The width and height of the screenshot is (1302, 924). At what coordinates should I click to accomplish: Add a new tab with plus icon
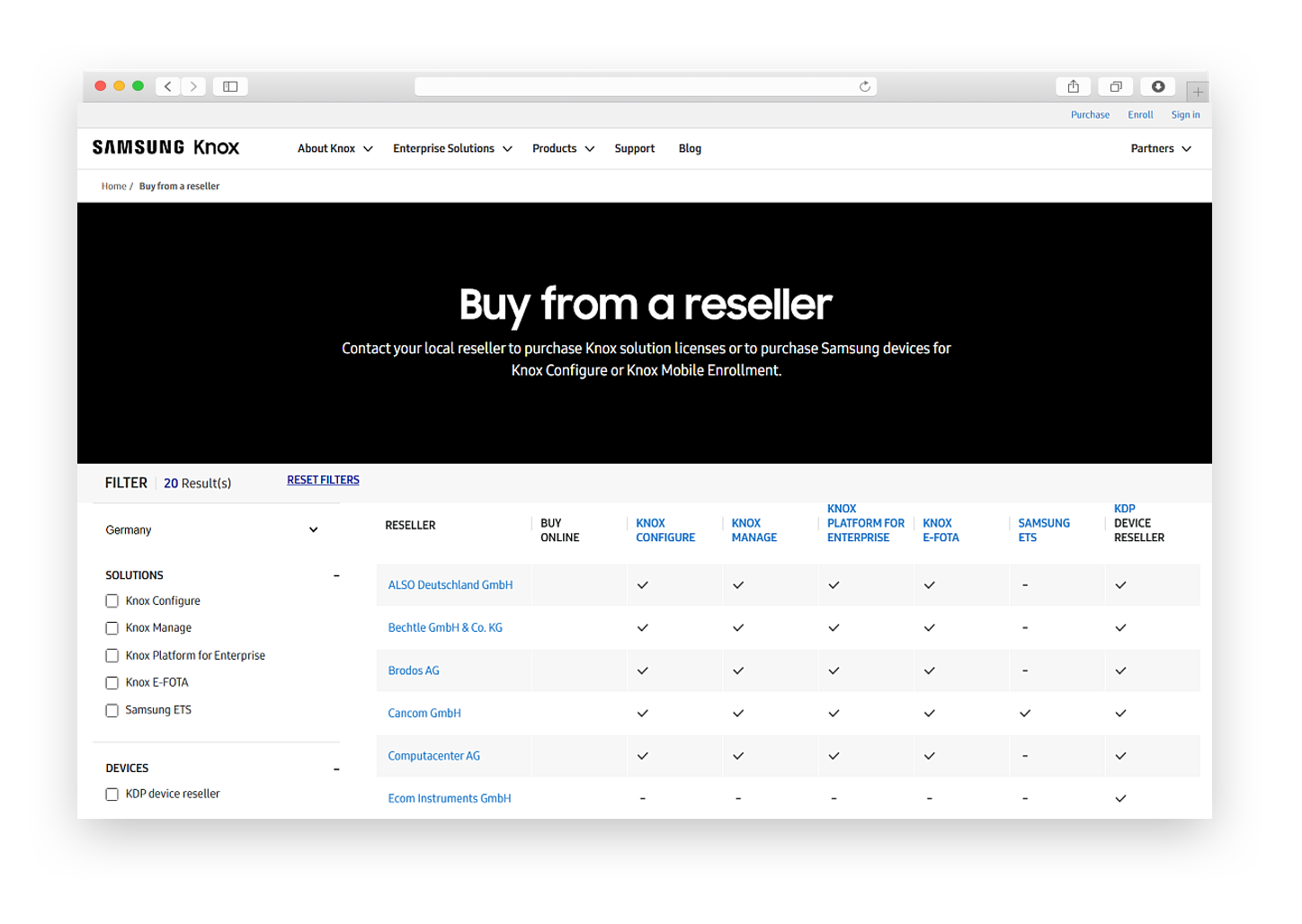1197,92
